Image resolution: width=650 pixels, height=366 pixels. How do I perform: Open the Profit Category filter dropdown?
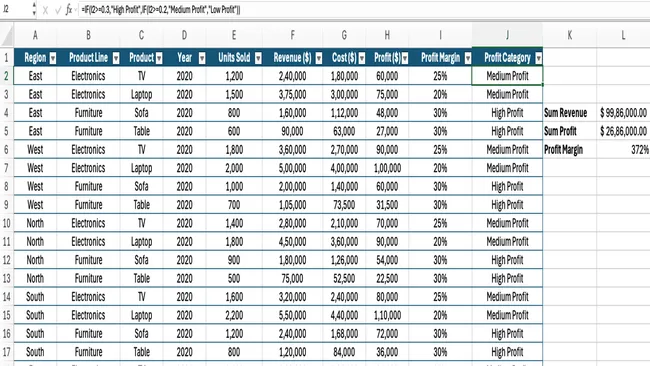538,58
